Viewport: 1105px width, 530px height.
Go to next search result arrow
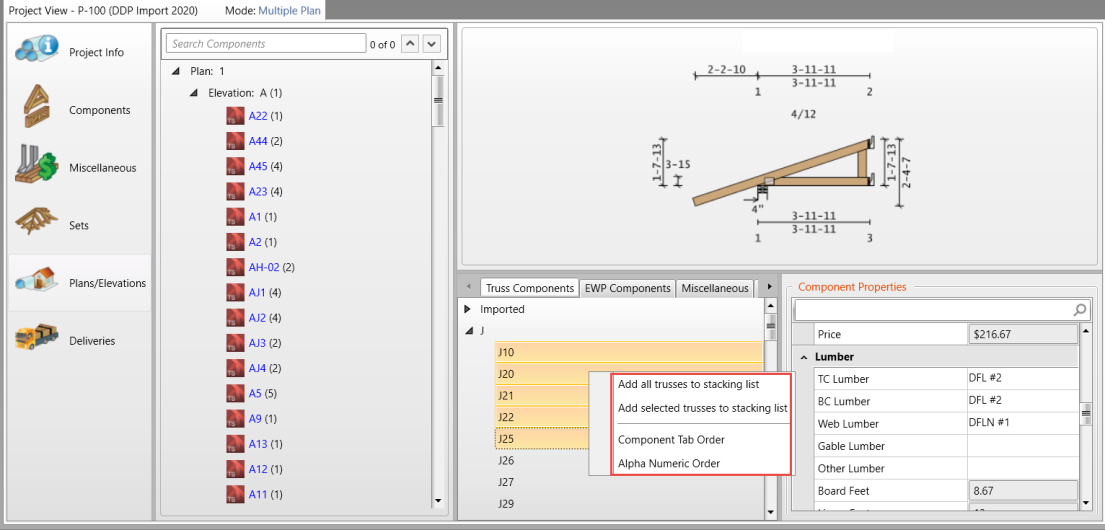coord(431,44)
